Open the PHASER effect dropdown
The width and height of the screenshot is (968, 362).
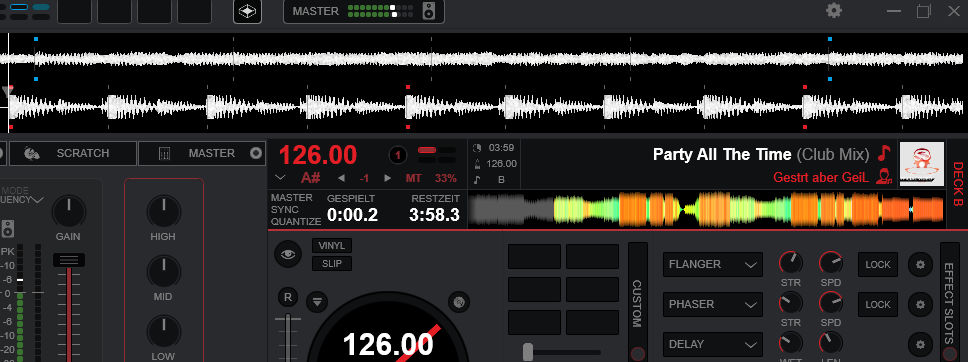click(x=713, y=305)
